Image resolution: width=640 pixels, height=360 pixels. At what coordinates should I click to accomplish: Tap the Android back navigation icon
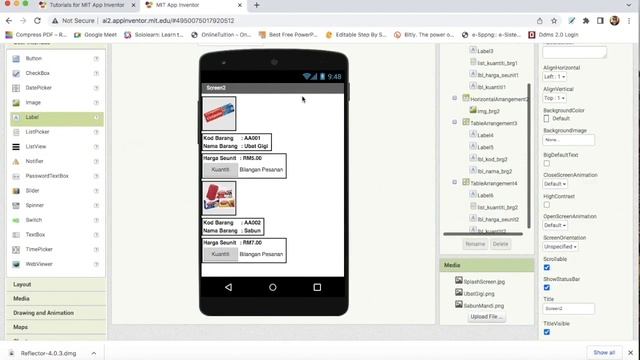pyautogui.click(x=229, y=287)
